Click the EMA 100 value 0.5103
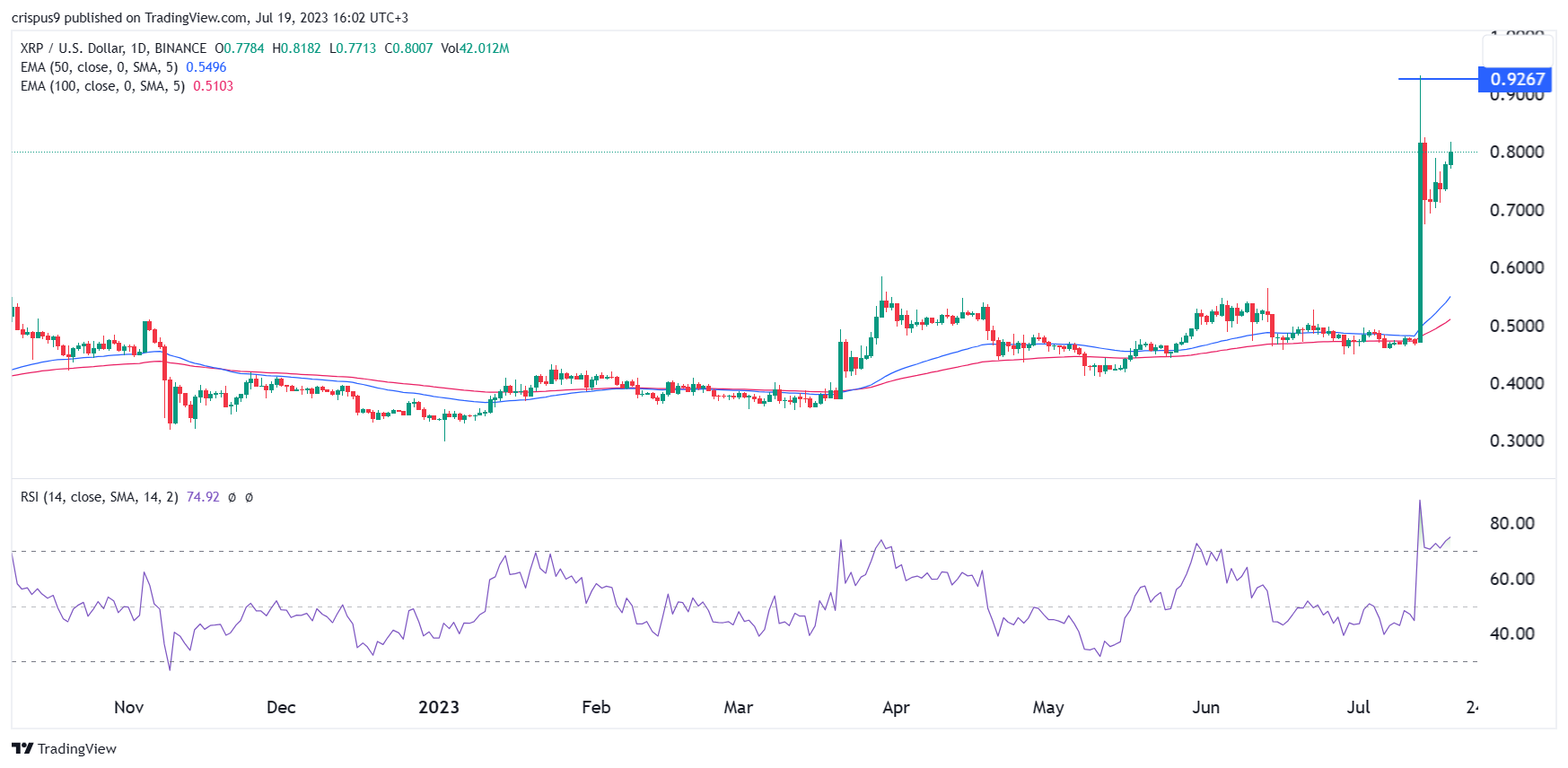Viewport: 1568px width, 768px height. [x=214, y=86]
